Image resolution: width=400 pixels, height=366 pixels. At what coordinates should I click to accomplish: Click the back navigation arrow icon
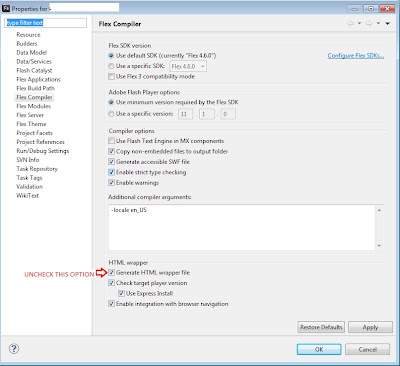pos(350,23)
